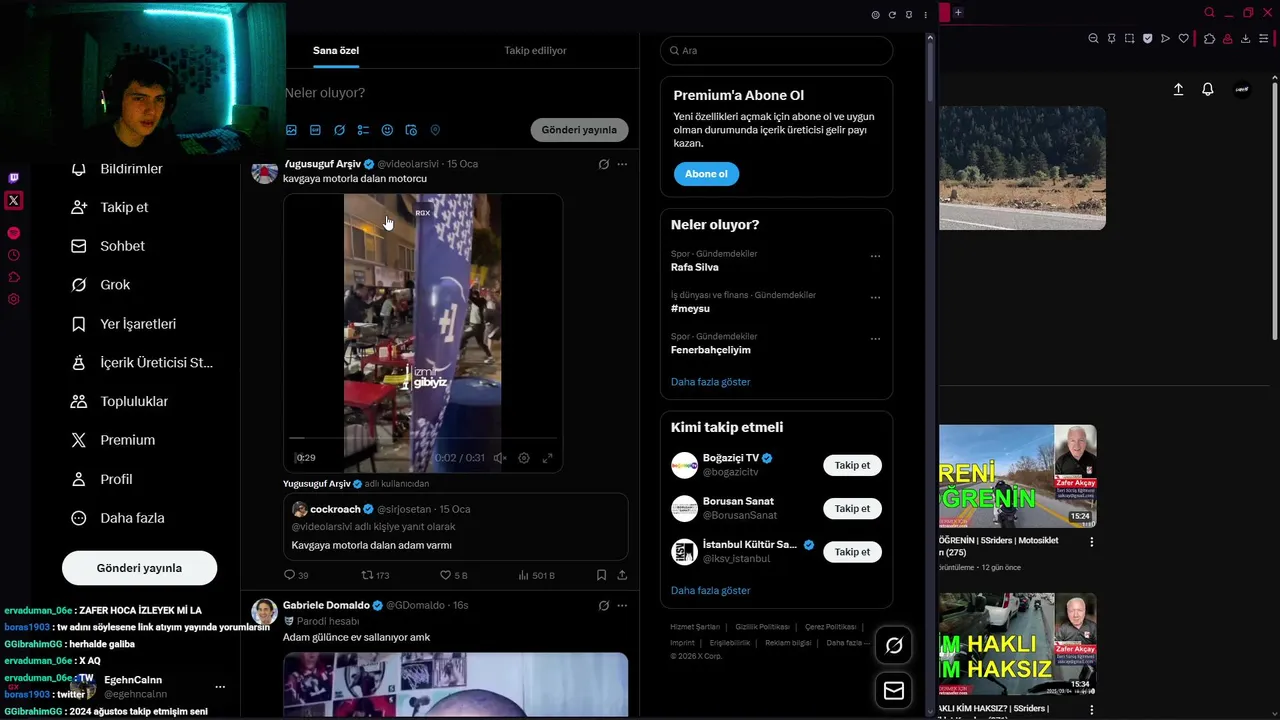Share the Yugusuguf Arşiv post
The height and width of the screenshot is (720, 1280).
[622, 575]
